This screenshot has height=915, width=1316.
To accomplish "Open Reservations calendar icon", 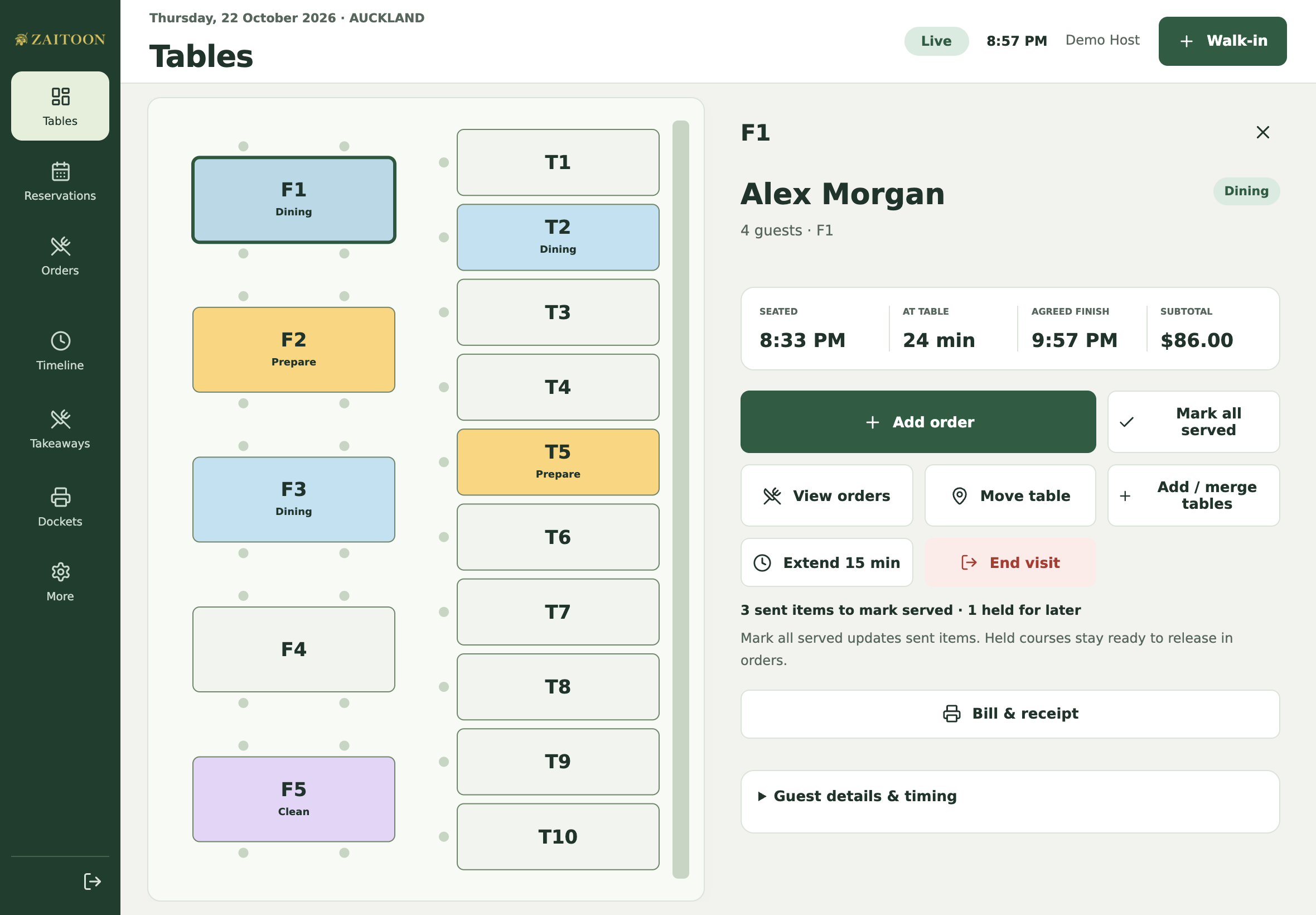I will (x=60, y=171).
